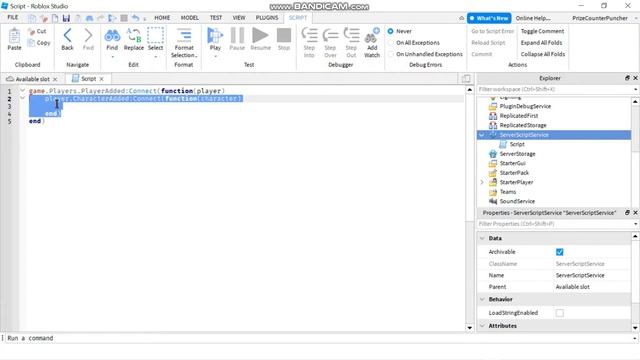Screen dimensions: 640x360
Task: Toggle the Archivable checkbox
Action: coord(560,252)
